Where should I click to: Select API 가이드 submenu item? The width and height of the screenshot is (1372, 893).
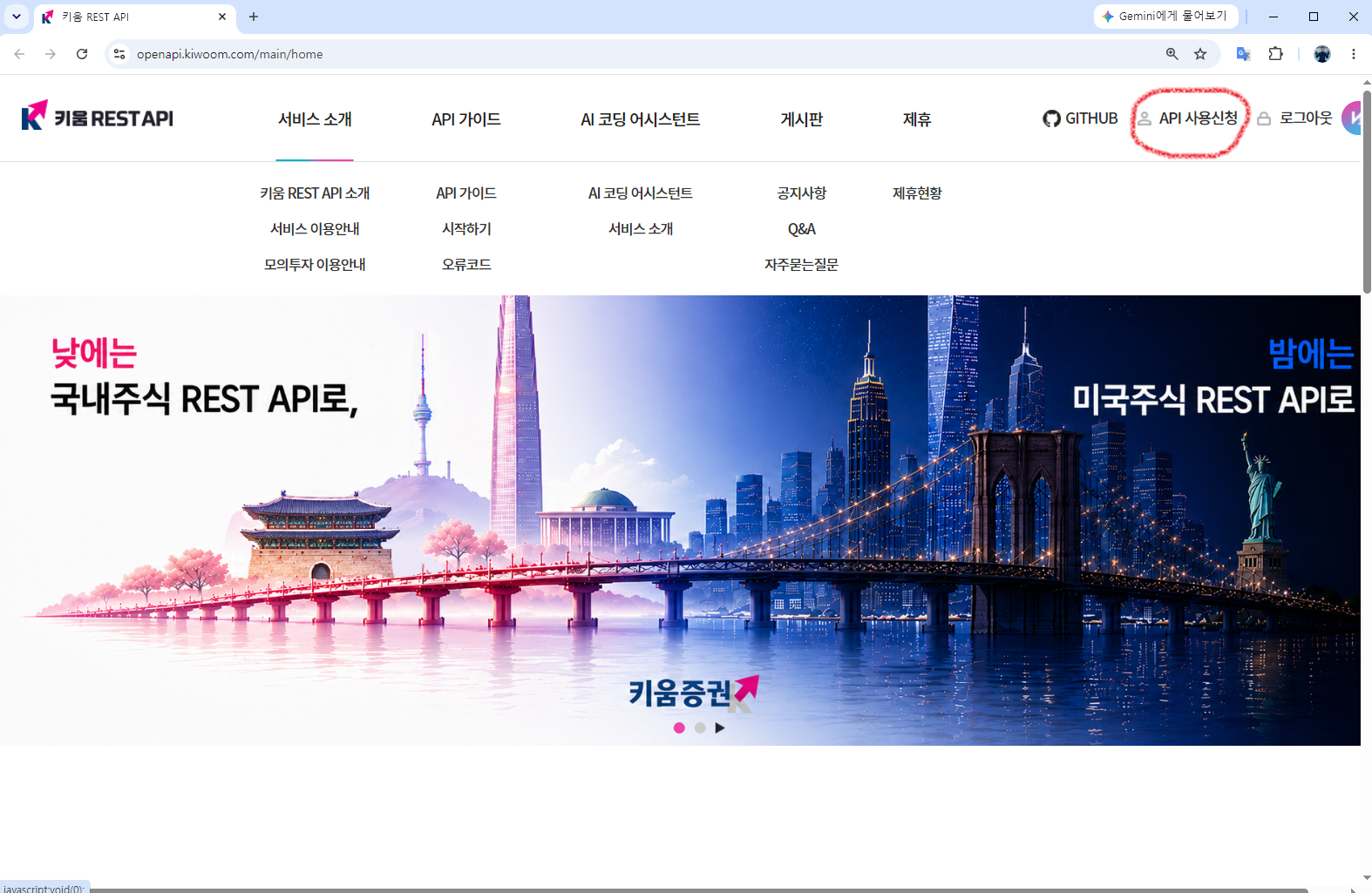[x=466, y=193]
